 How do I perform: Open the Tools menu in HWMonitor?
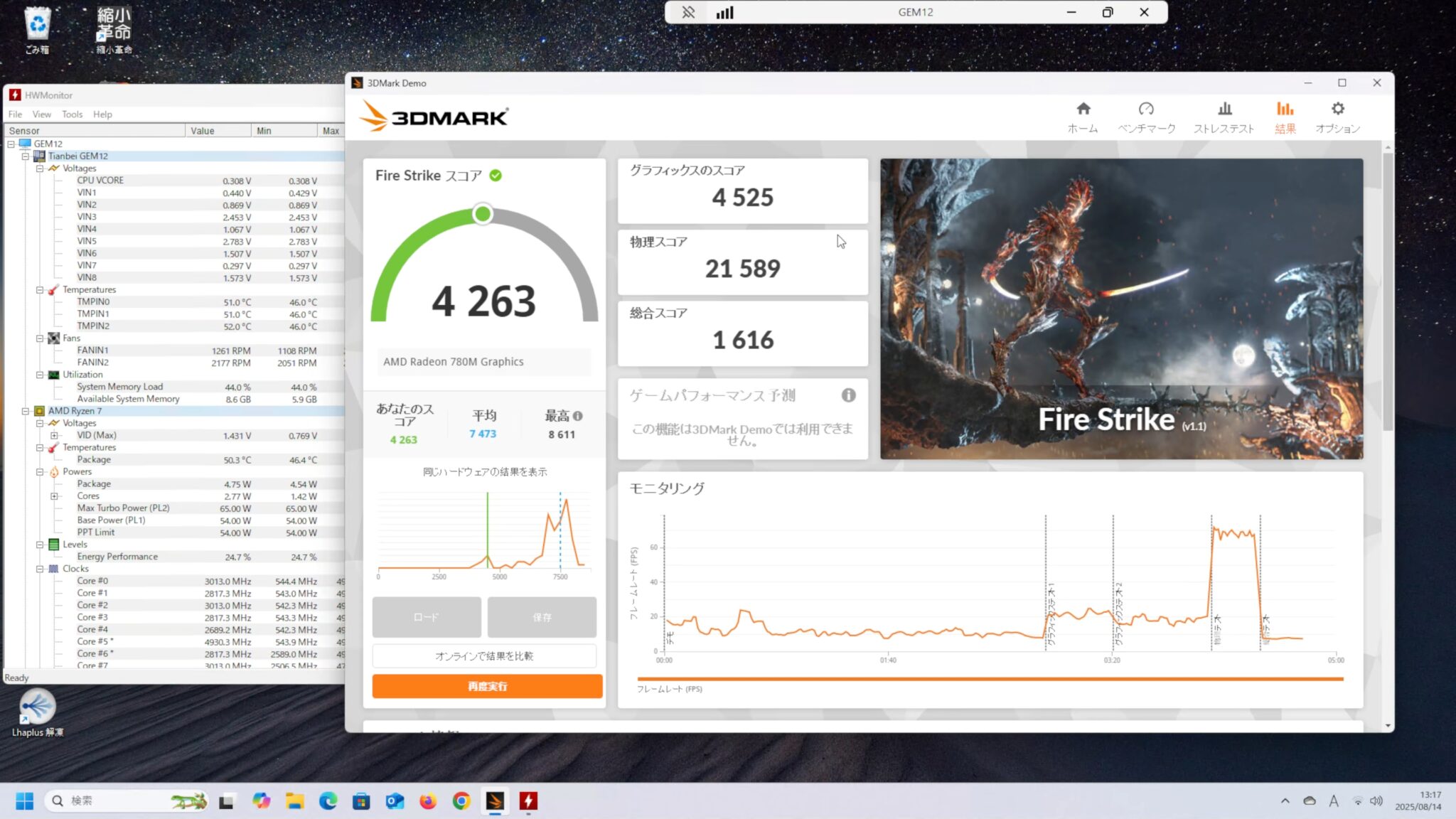(72, 114)
